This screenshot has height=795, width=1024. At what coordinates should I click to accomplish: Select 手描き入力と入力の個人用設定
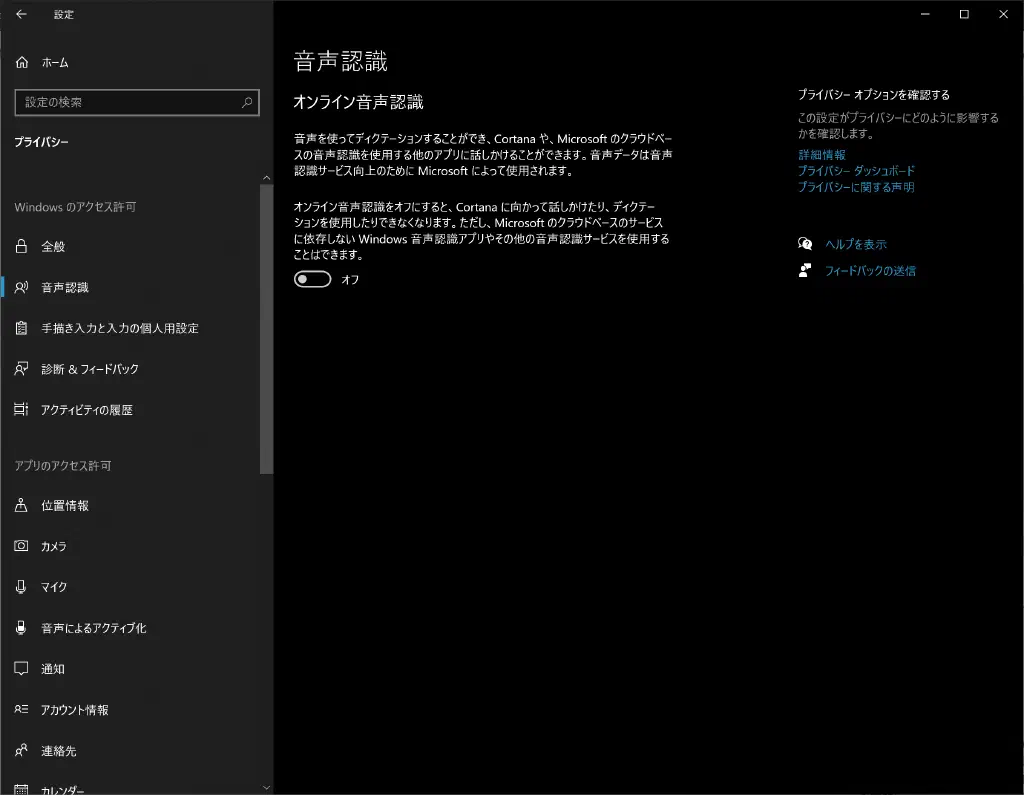[119, 328]
